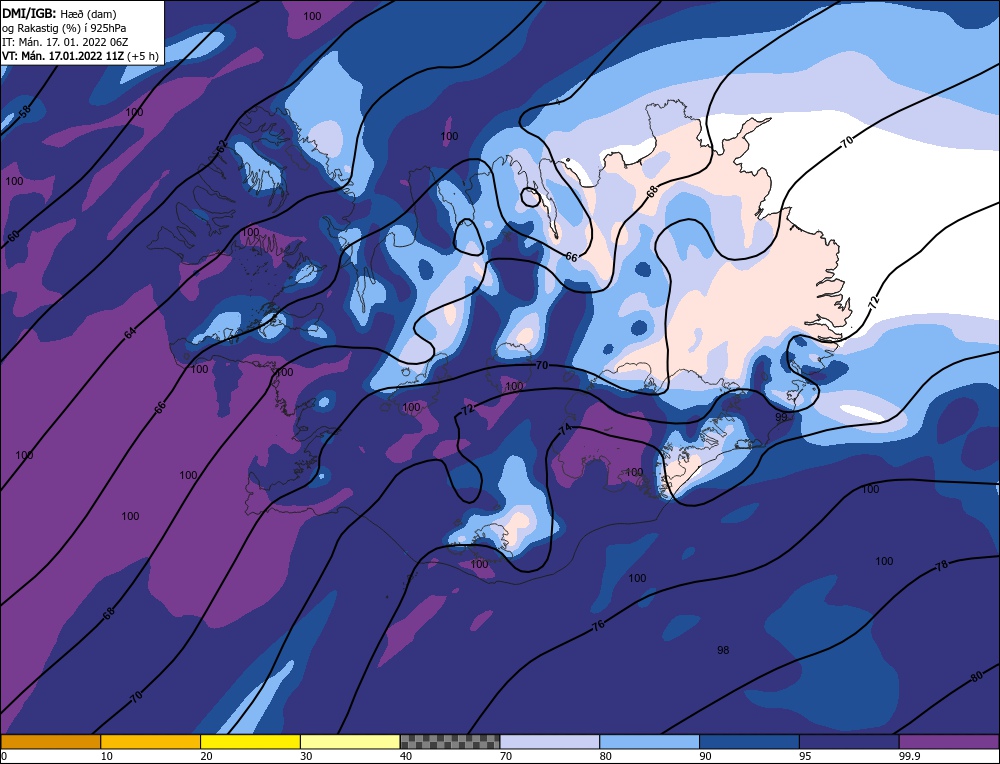Click the 'og Rakastig (%) í 925hPa' line
The width and height of the screenshot is (1000, 764).
pos(64,28)
